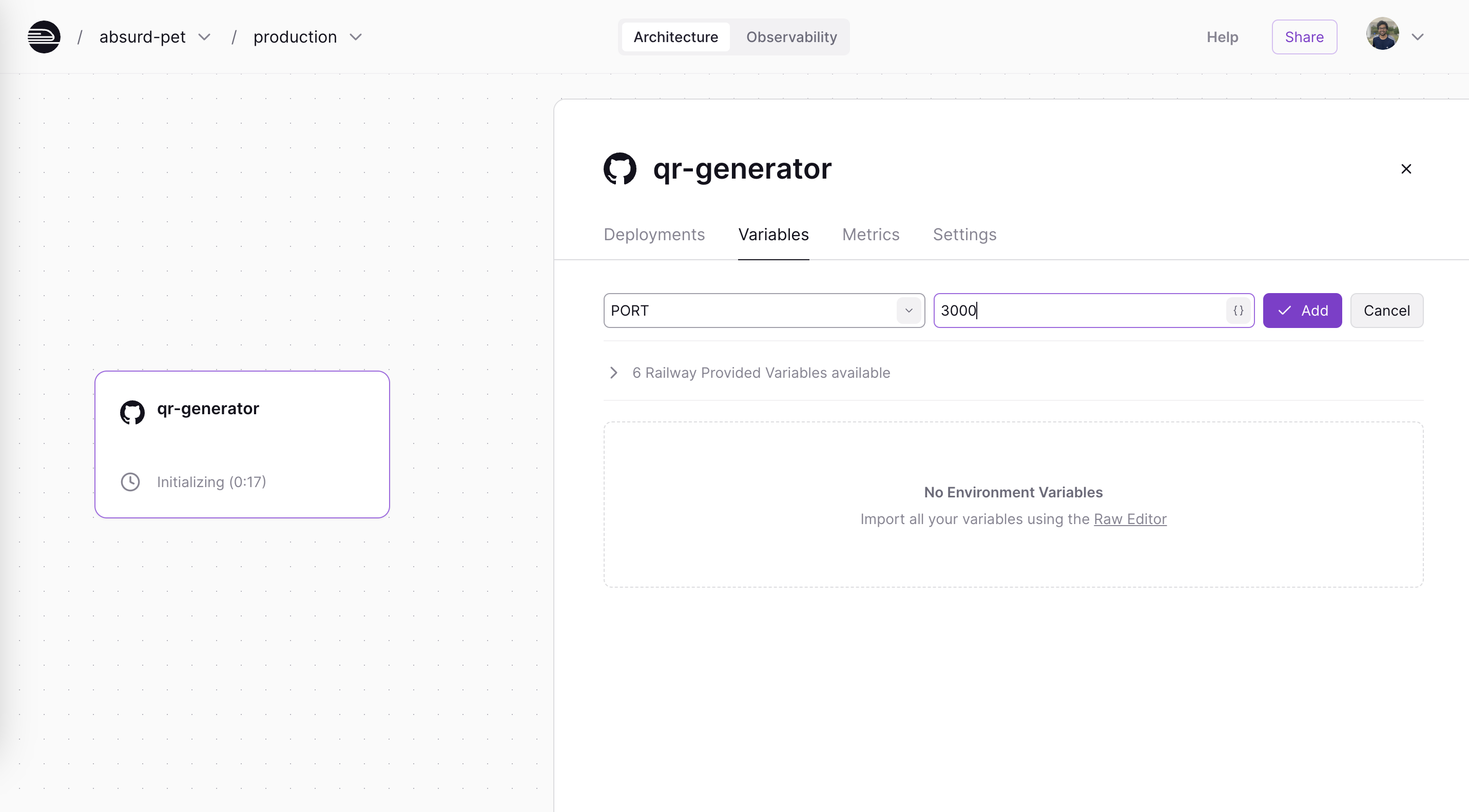Open the Raw Editor link

[1130, 519]
